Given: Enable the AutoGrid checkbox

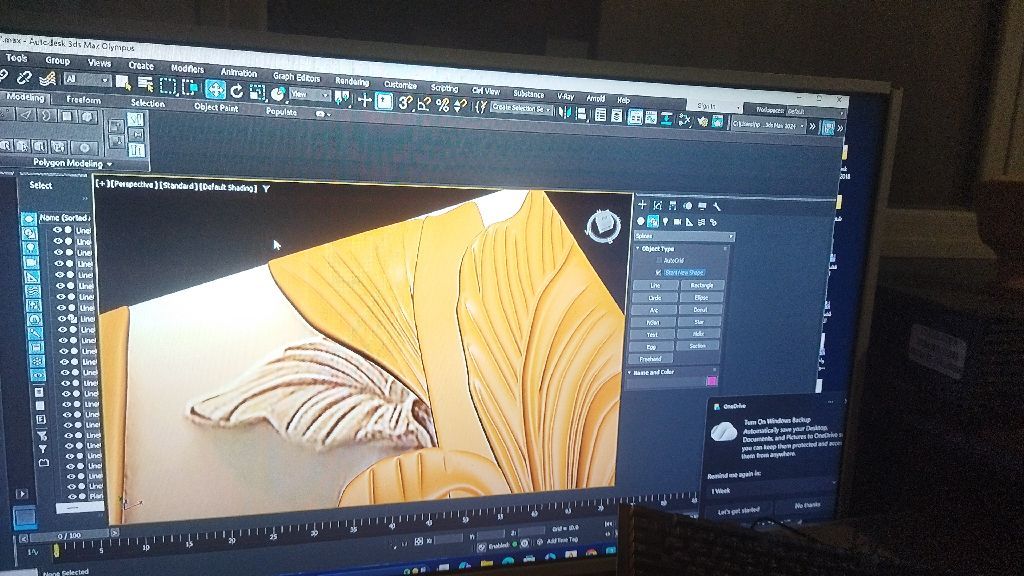Looking at the screenshot, I should coord(657,260).
